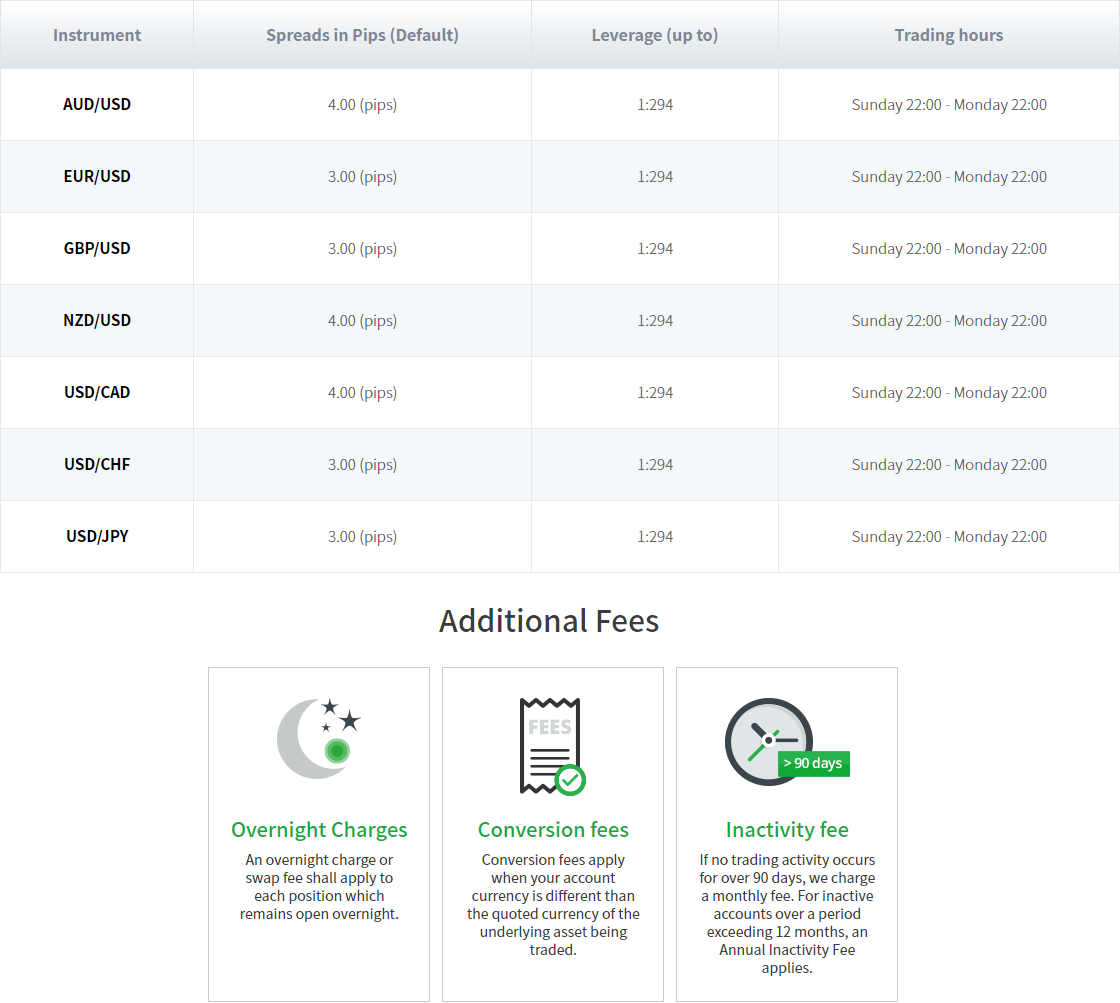Image resolution: width=1120 pixels, height=1003 pixels.
Task: Open the Overnight Charges heading
Action: (x=319, y=830)
